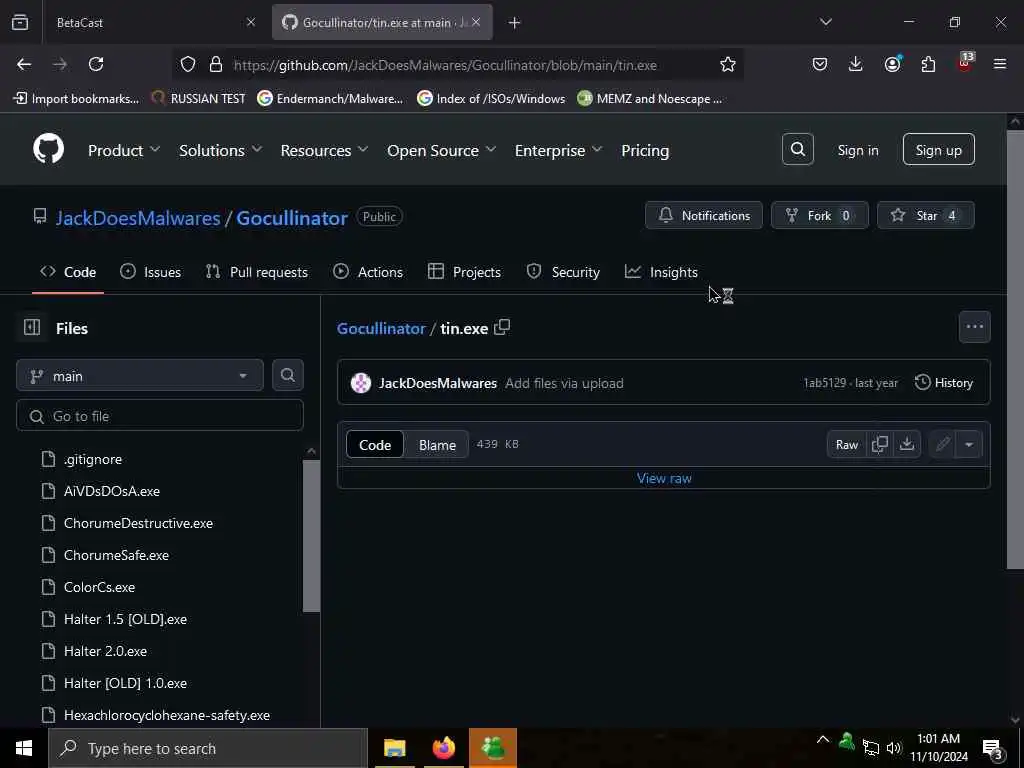Open the Issues tab
Viewport: 1024px width, 768px height.
pos(151,272)
